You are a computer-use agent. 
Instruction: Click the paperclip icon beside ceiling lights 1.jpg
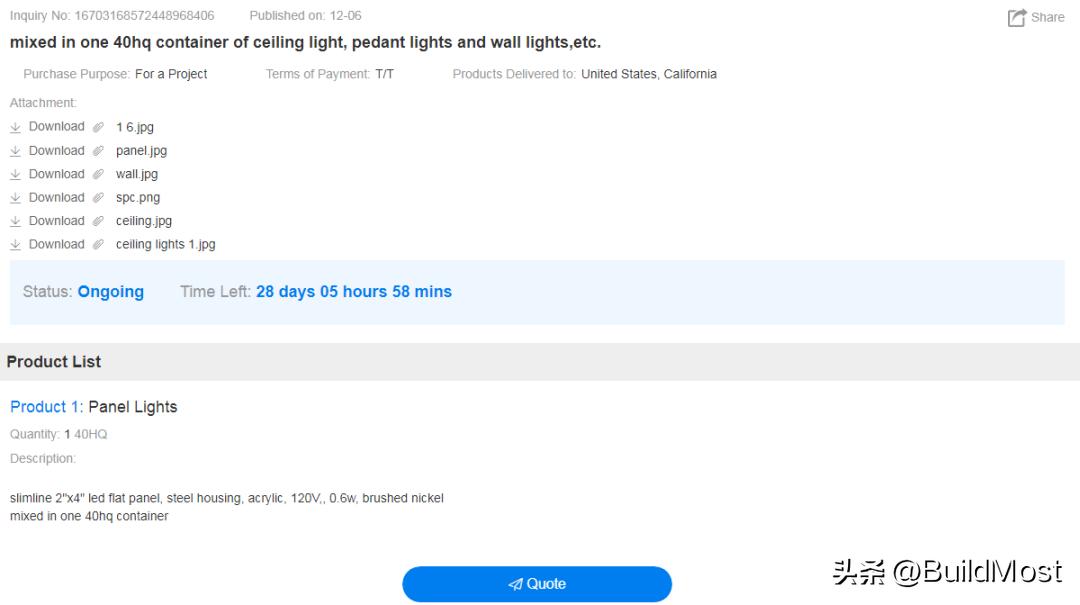[x=98, y=244]
